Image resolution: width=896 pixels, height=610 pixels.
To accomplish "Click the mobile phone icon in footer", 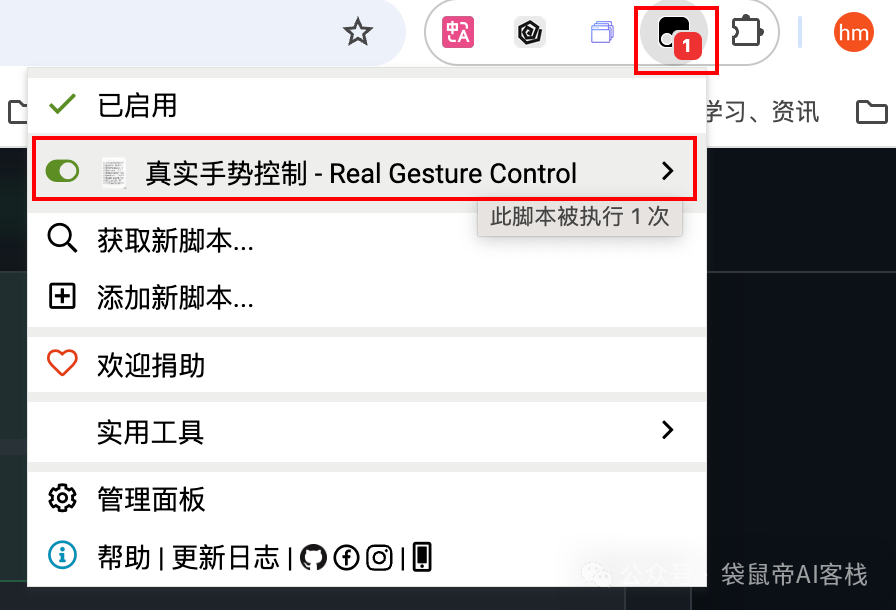I will click(422, 557).
